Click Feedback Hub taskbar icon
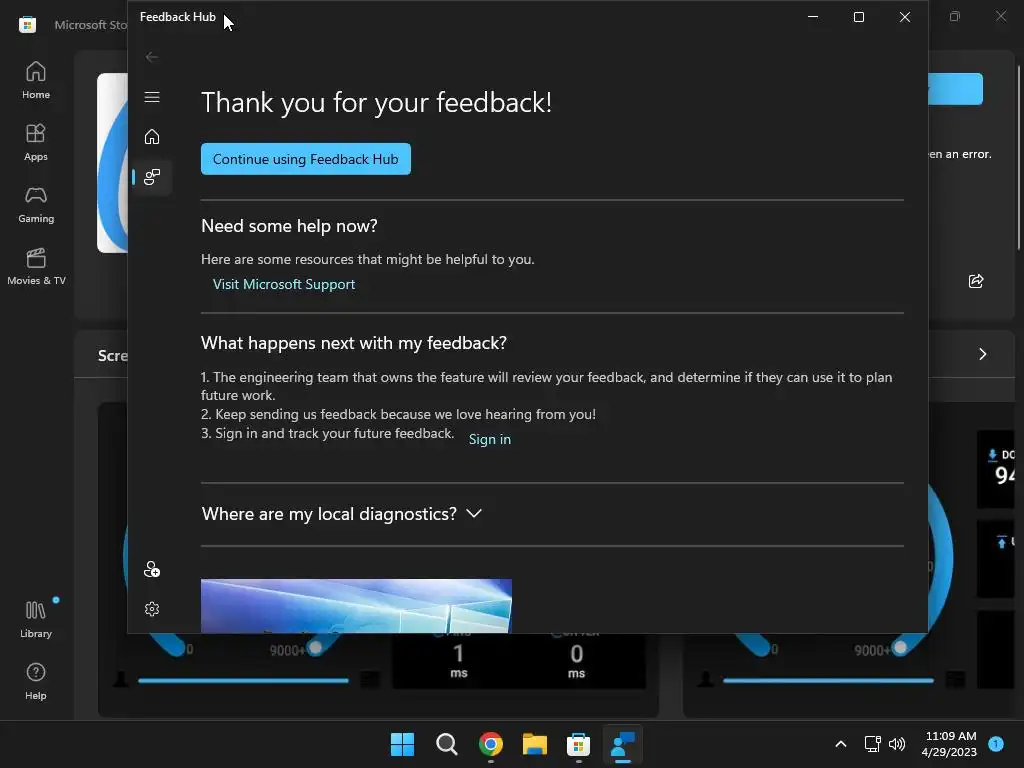Viewport: 1024px width, 768px height. coord(622,744)
